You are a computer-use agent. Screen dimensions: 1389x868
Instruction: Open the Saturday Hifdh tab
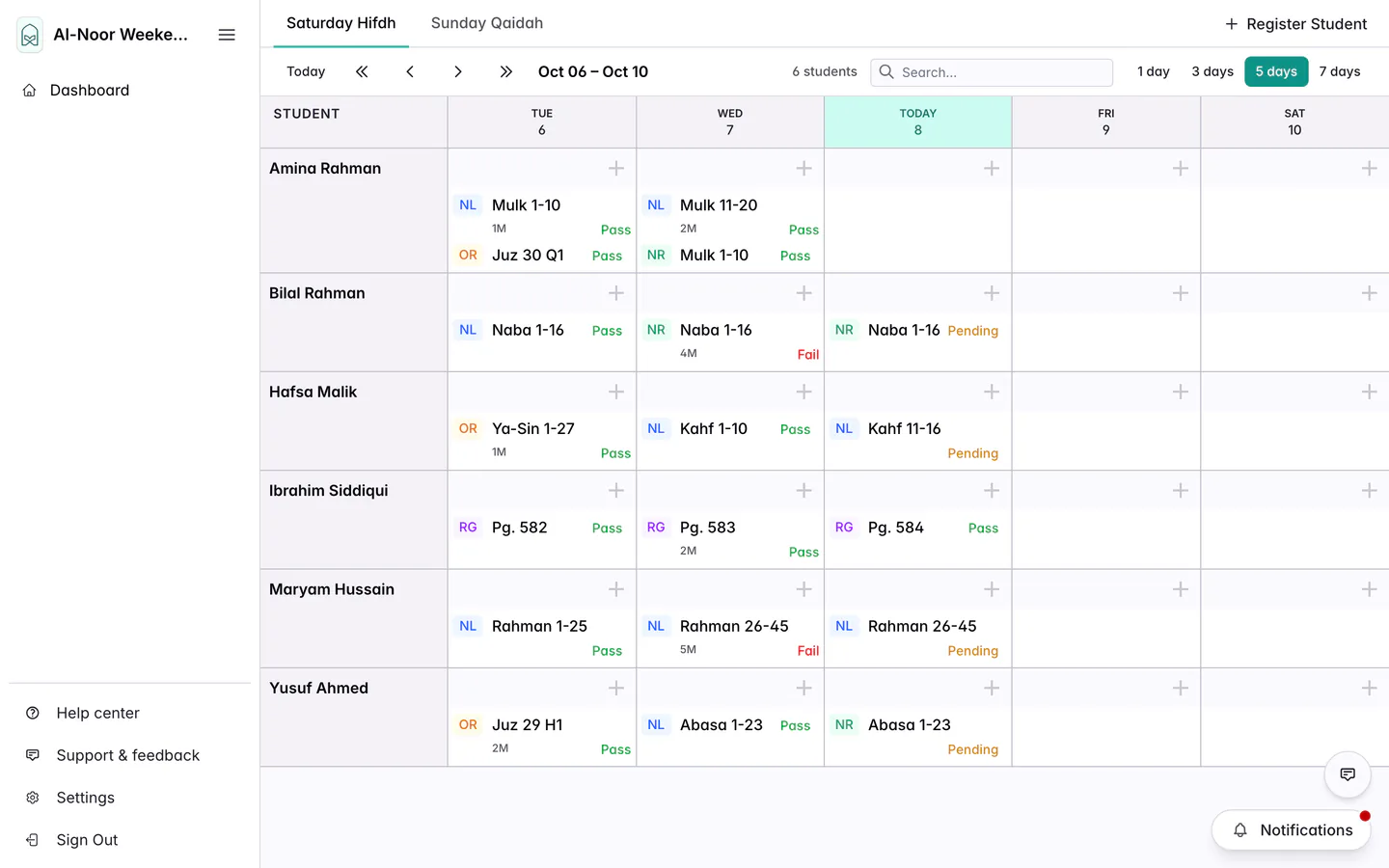point(341,23)
